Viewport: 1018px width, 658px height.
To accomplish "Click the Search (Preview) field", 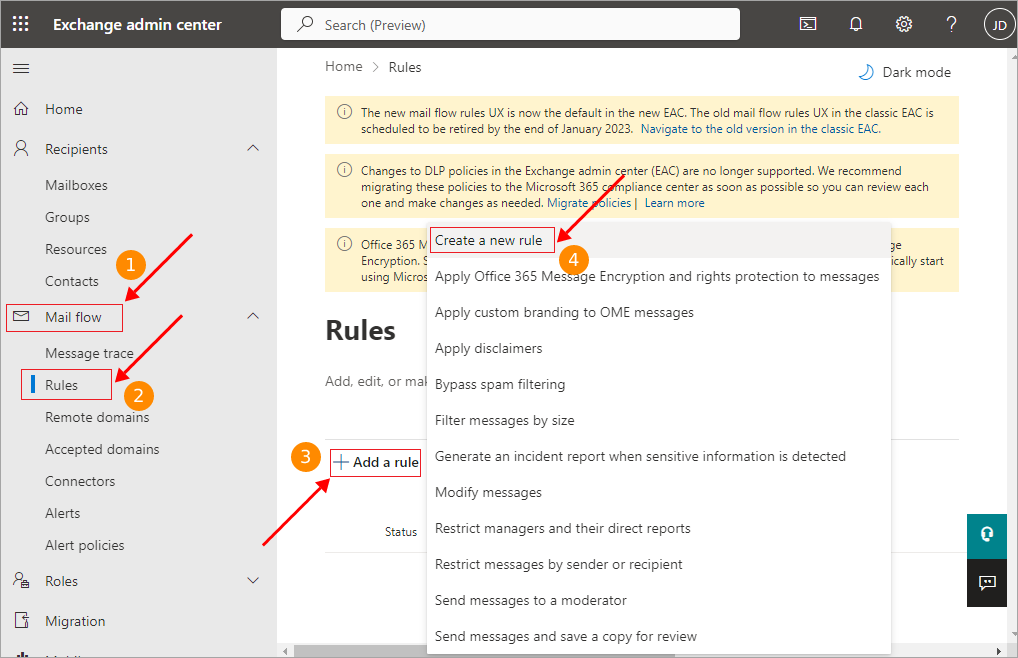I will (x=510, y=25).
